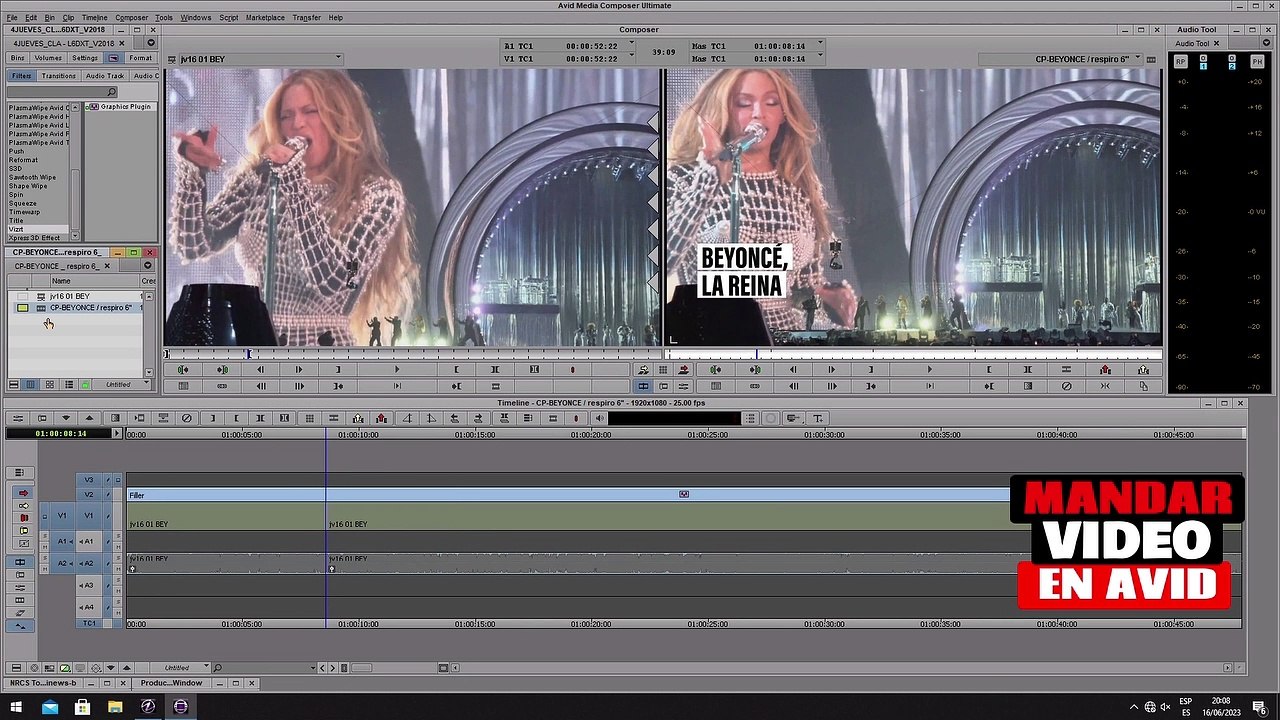The height and width of the screenshot is (720, 1280).
Task: Click the RP button in Audio Tool
Action: coord(1181,62)
